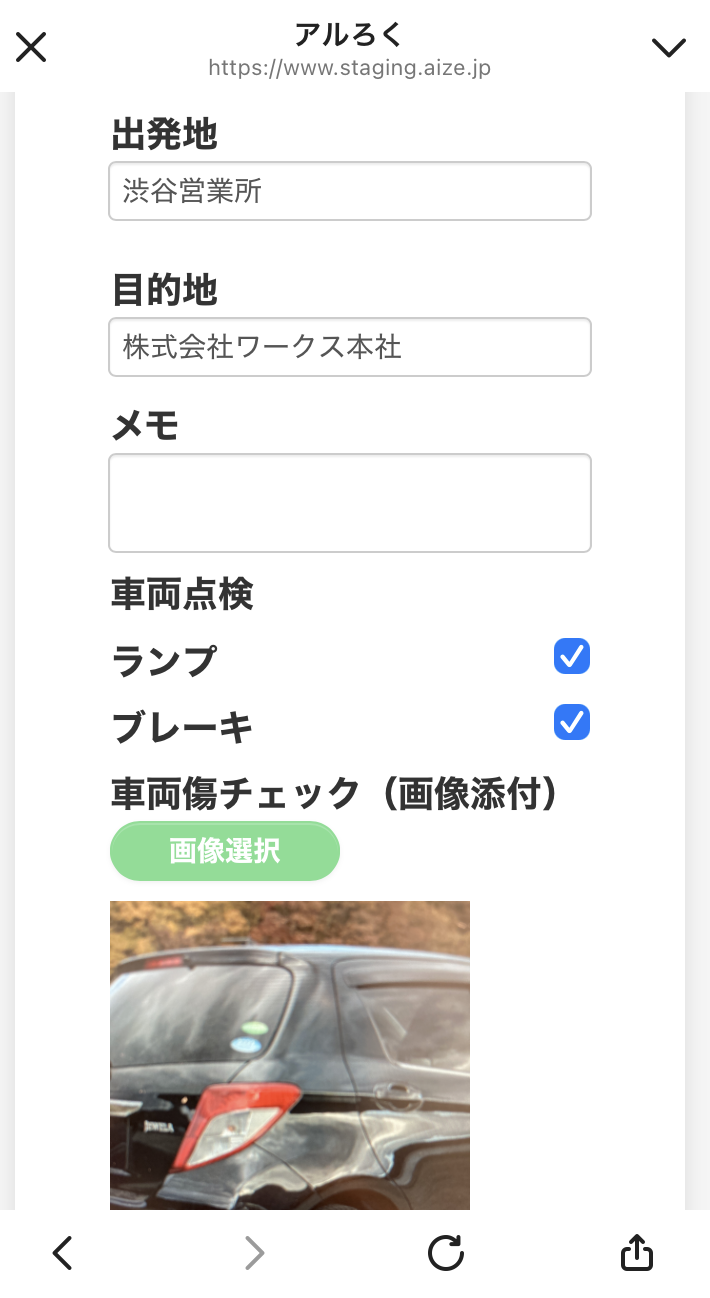This screenshot has width=710, height=1298.
Task: Close the in-app browser with X
Action: tap(31, 46)
